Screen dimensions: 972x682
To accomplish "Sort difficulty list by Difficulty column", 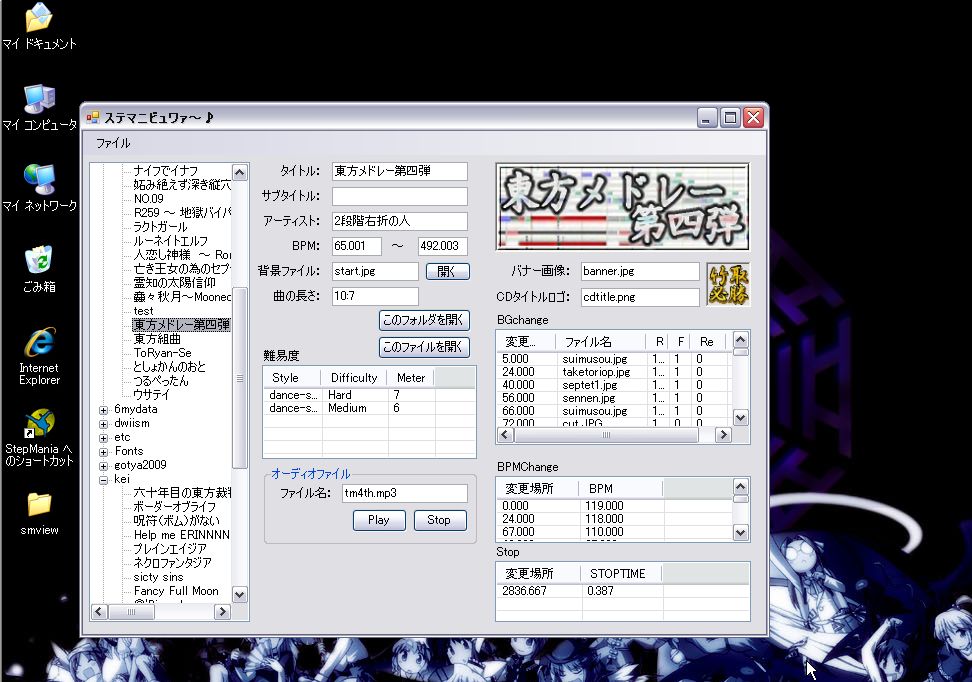I will coord(354,378).
